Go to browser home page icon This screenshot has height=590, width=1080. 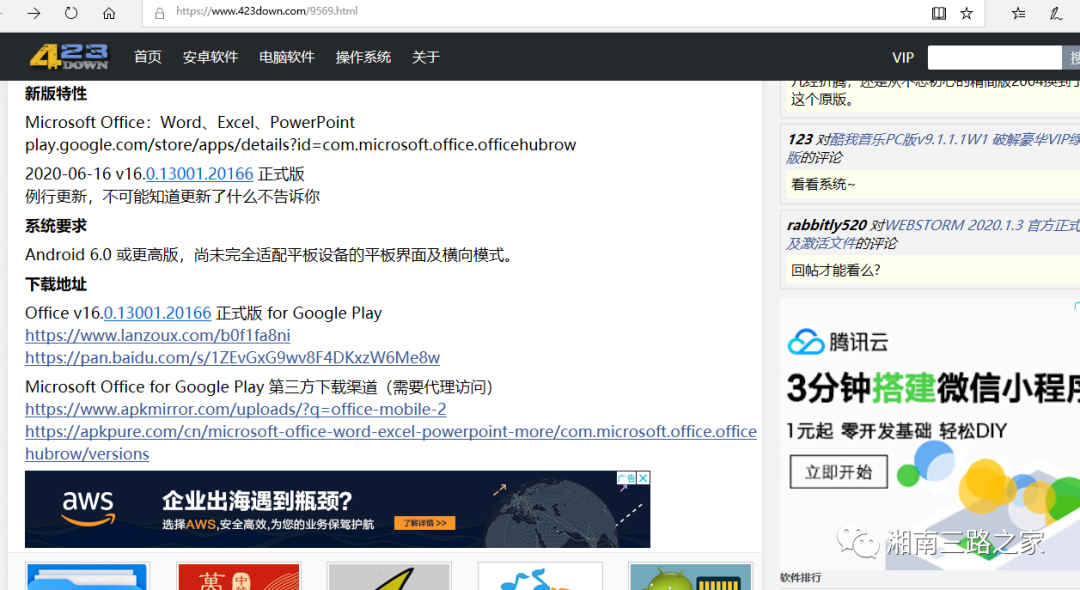tap(109, 13)
